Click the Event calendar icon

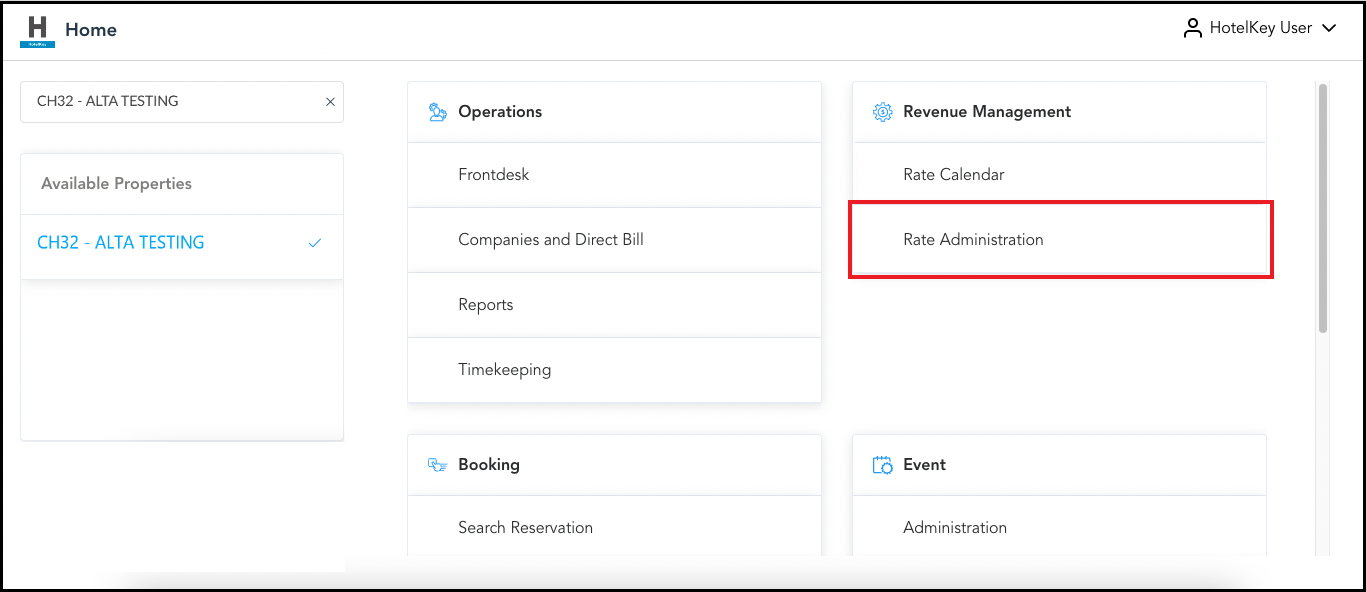[883, 464]
